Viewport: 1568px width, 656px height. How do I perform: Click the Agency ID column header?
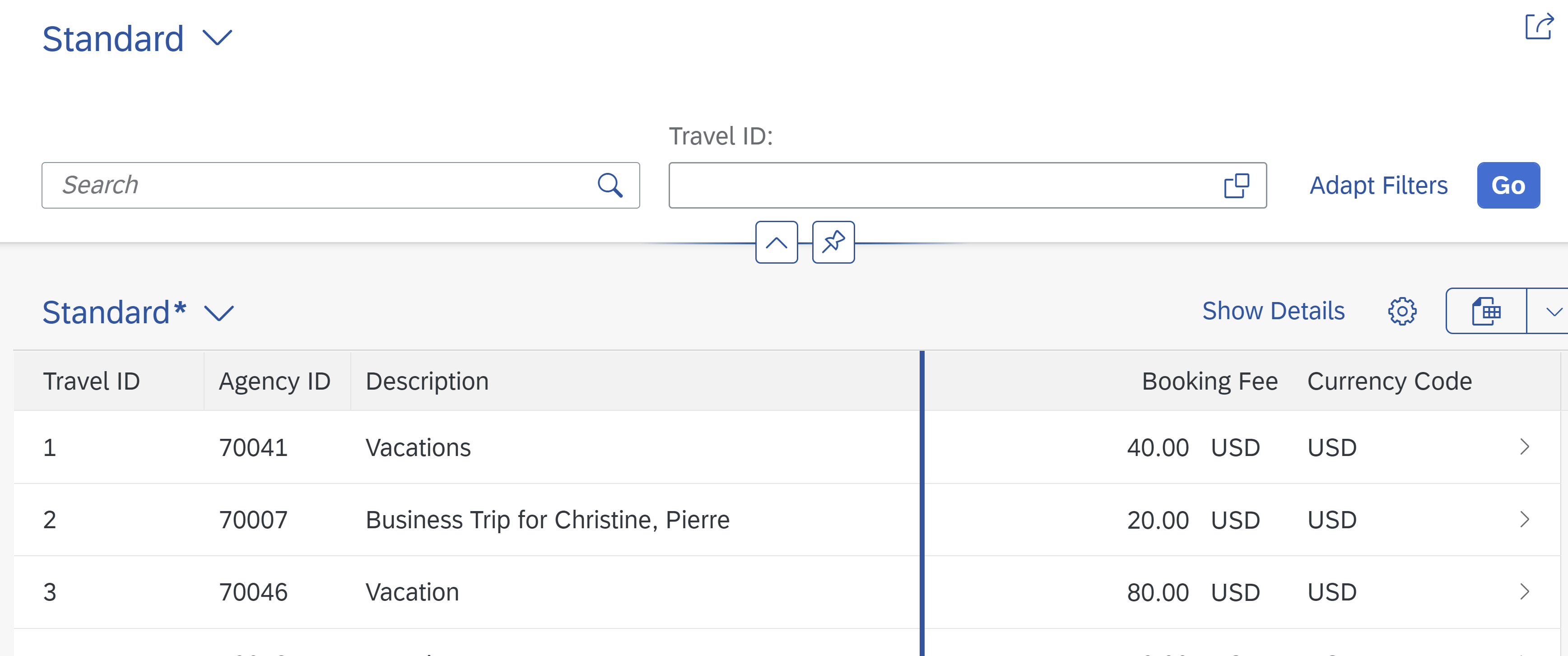pos(275,382)
